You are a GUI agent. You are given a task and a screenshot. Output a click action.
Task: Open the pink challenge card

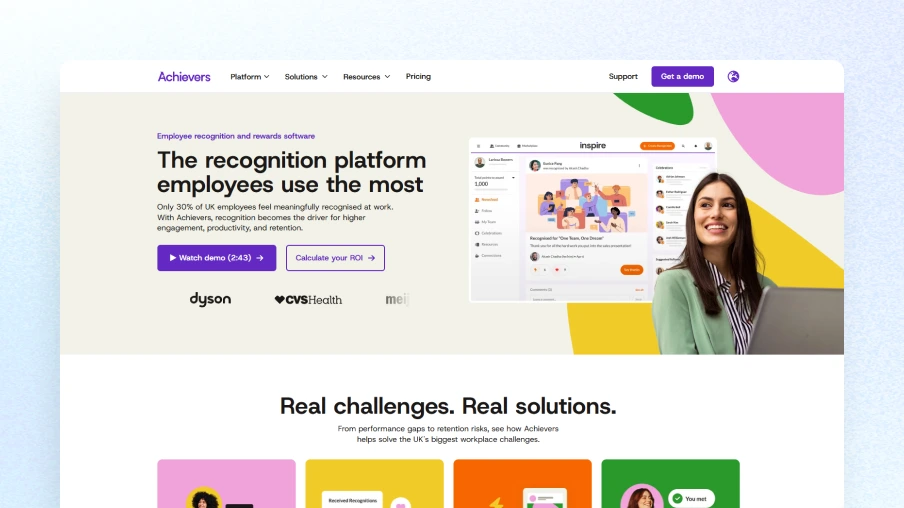pyautogui.click(x=227, y=484)
